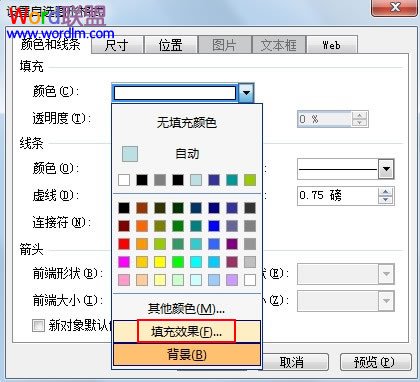Pick the bright yellow swatch
This screenshot has height=382, width=420.
click(160, 262)
